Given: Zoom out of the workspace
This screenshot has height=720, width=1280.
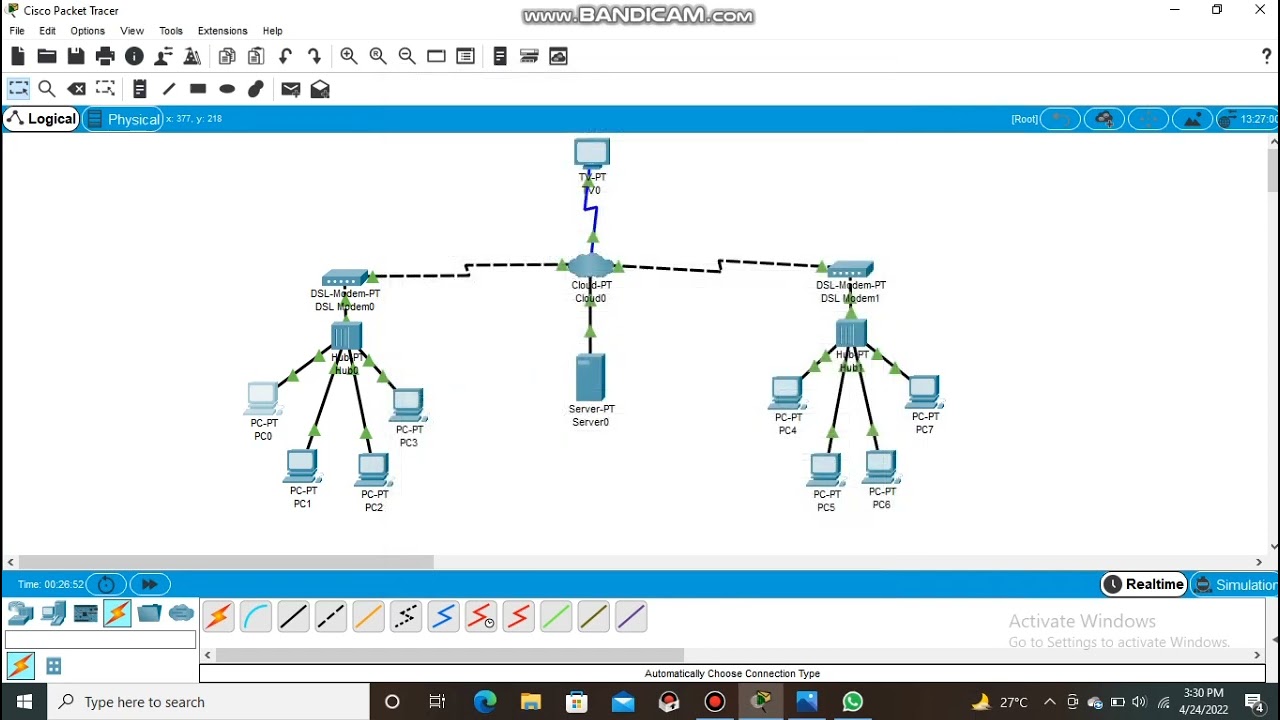Looking at the screenshot, I should (x=407, y=57).
